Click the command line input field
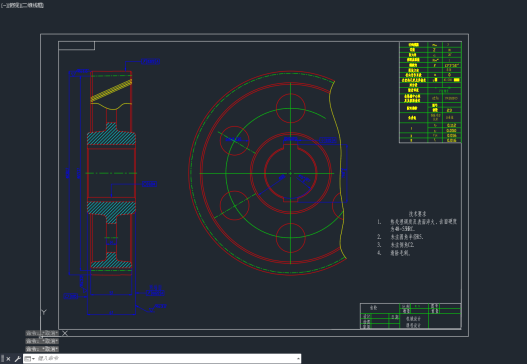 pyautogui.click(x=166, y=359)
